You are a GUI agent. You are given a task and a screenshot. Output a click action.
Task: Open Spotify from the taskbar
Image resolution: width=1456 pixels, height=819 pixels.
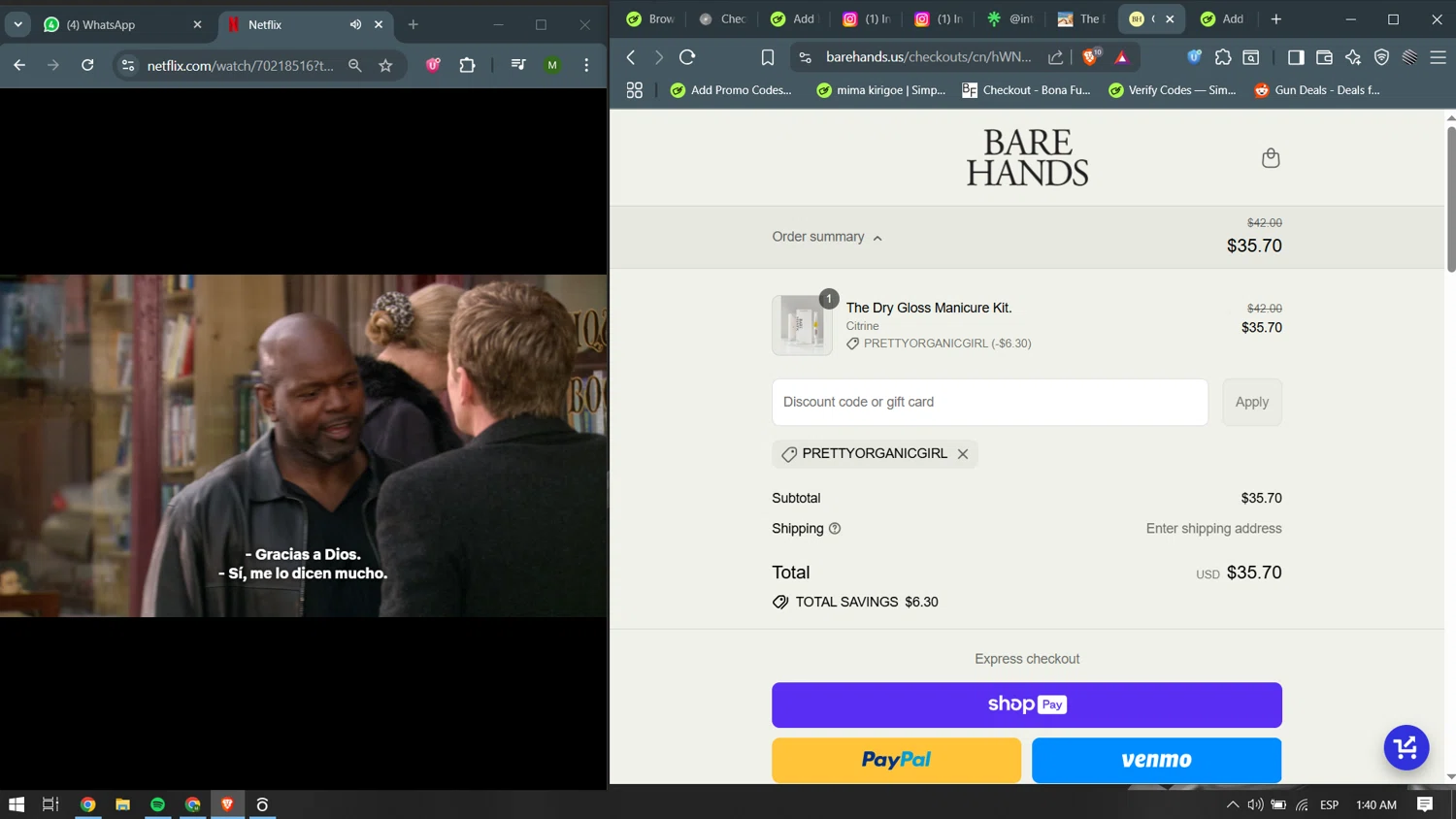click(x=157, y=804)
